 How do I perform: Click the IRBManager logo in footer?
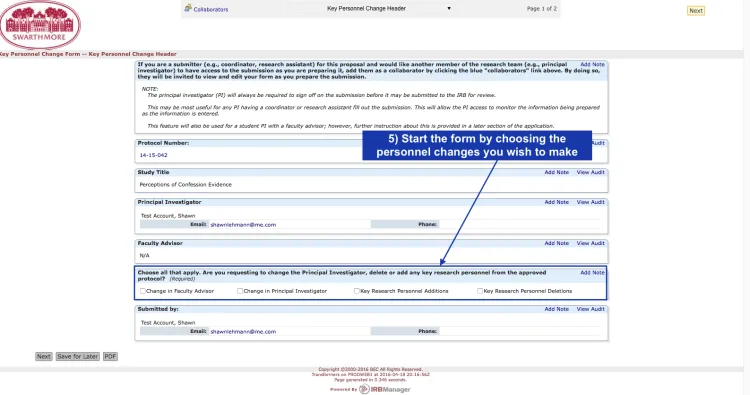[x=385, y=389]
